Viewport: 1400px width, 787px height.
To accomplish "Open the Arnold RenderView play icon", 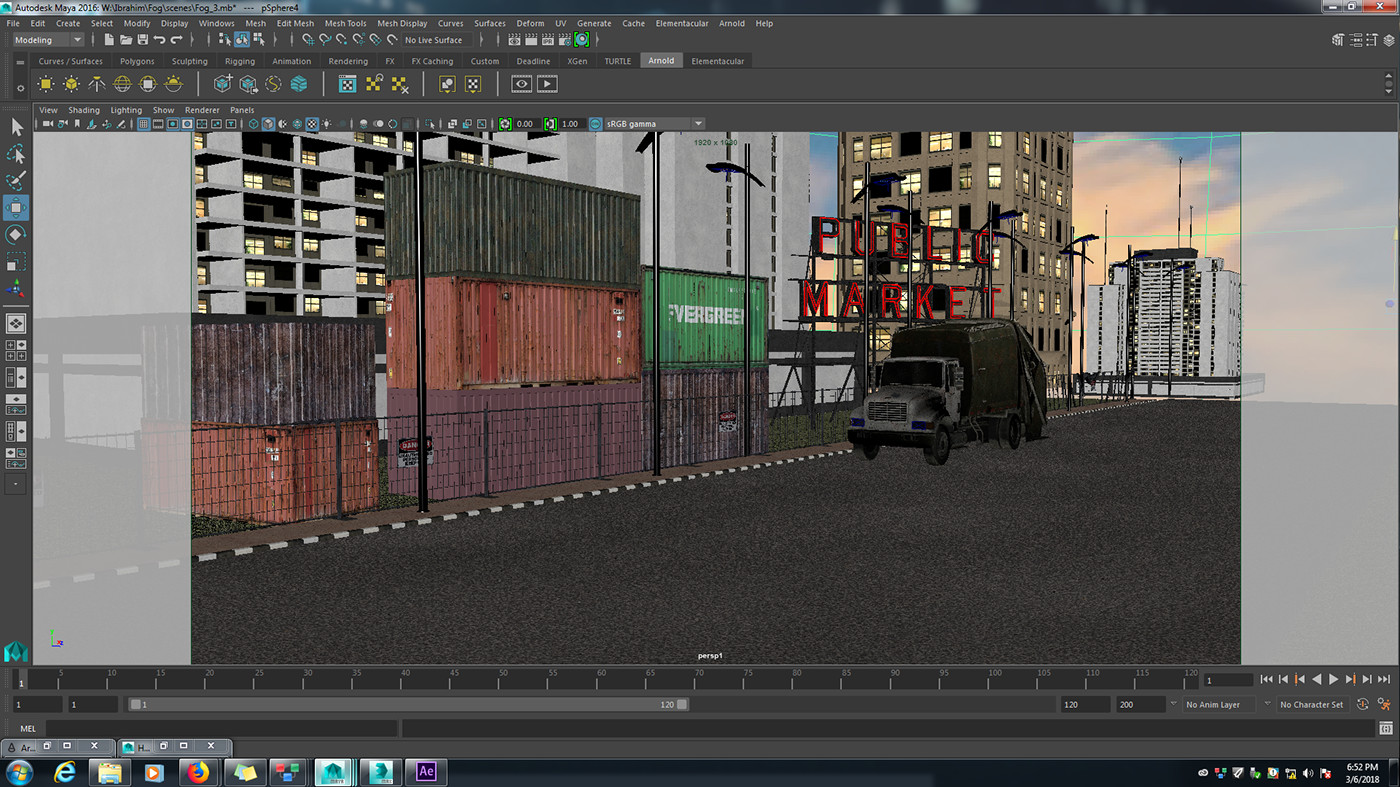I will pyautogui.click(x=547, y=84).
